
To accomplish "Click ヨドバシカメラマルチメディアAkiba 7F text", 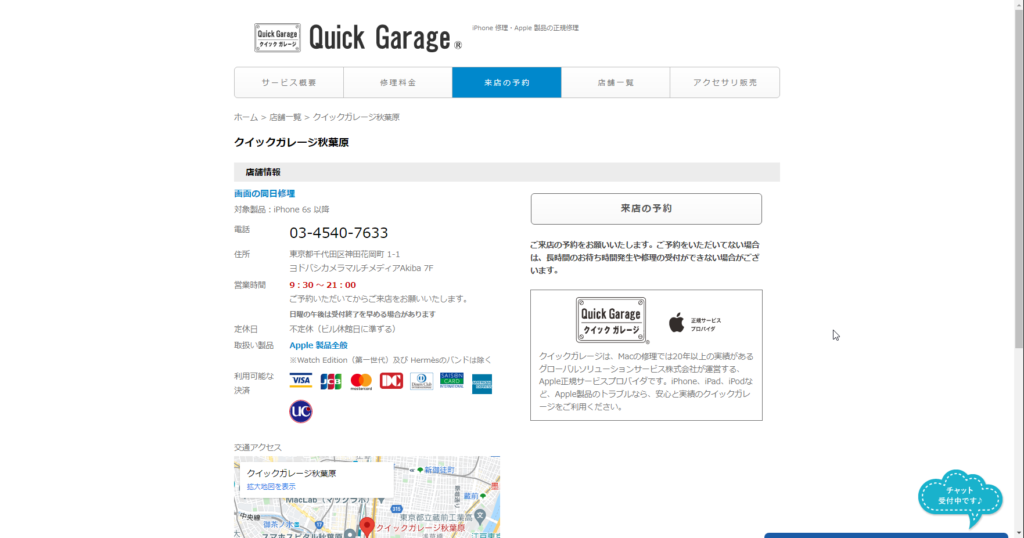I will coord(361,268).
